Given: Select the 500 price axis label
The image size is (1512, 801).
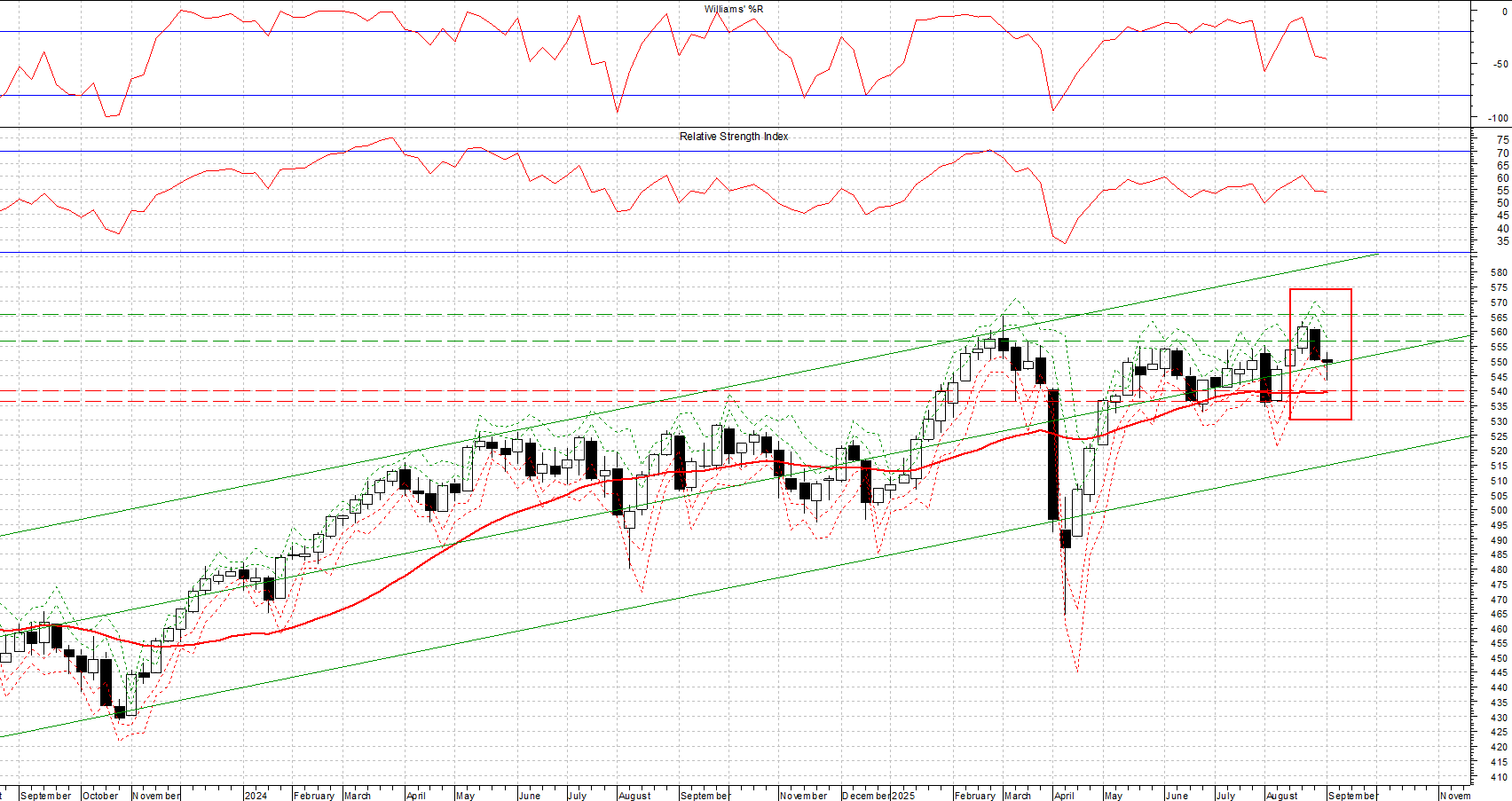Looking at the screenshot, I should click(1500, 510).
